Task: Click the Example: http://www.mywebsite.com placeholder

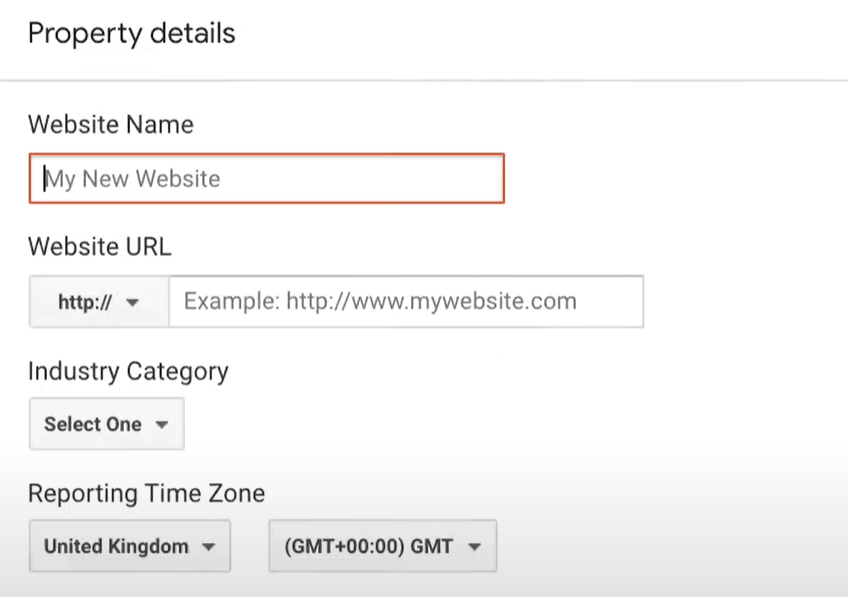Action: tap(380, 301)
